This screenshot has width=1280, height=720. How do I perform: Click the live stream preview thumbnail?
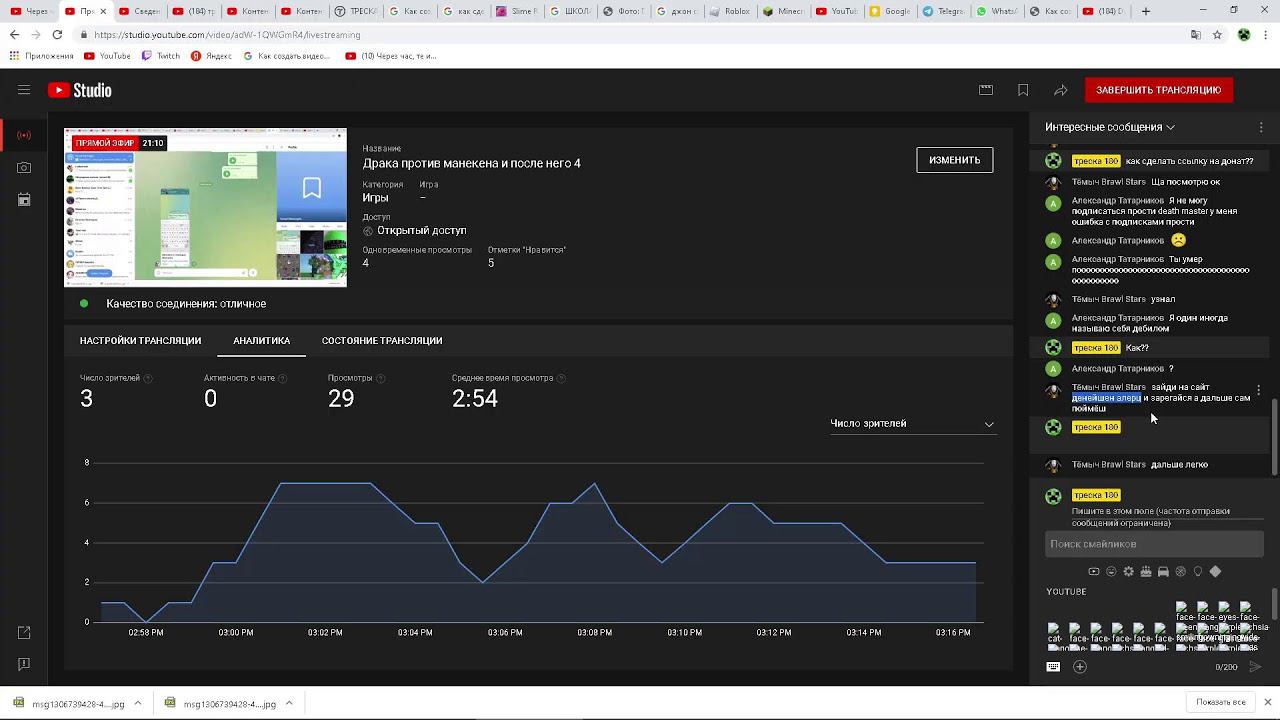(x=206, y=208)
